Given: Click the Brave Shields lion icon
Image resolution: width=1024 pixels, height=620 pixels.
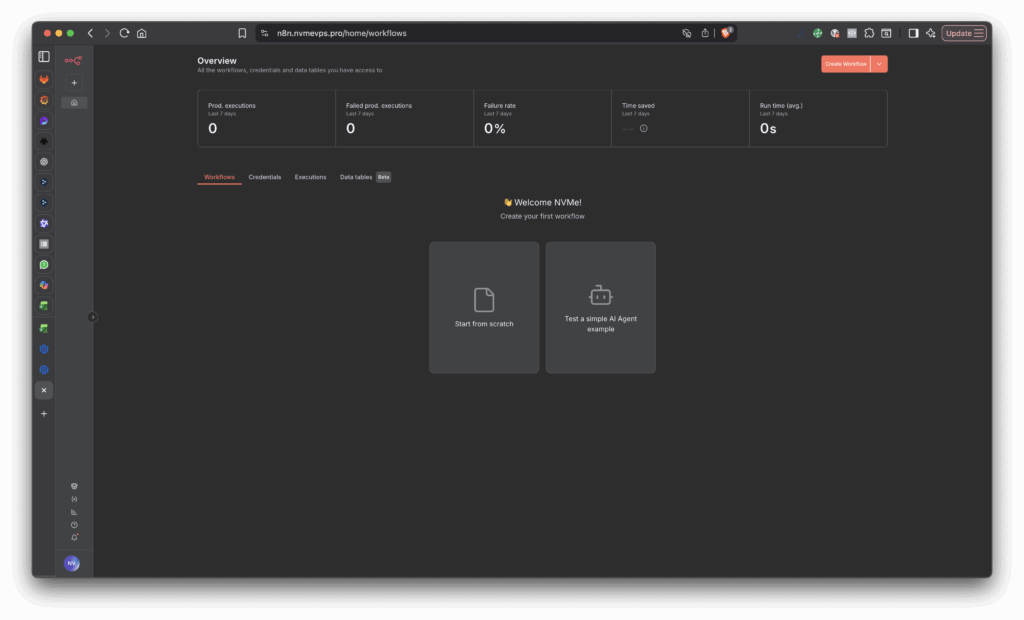Looking at the screenshot, I should tap(726, 33).
